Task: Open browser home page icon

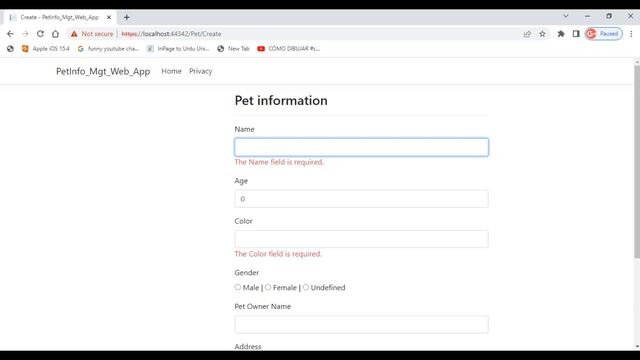Action: coord(55,34)
